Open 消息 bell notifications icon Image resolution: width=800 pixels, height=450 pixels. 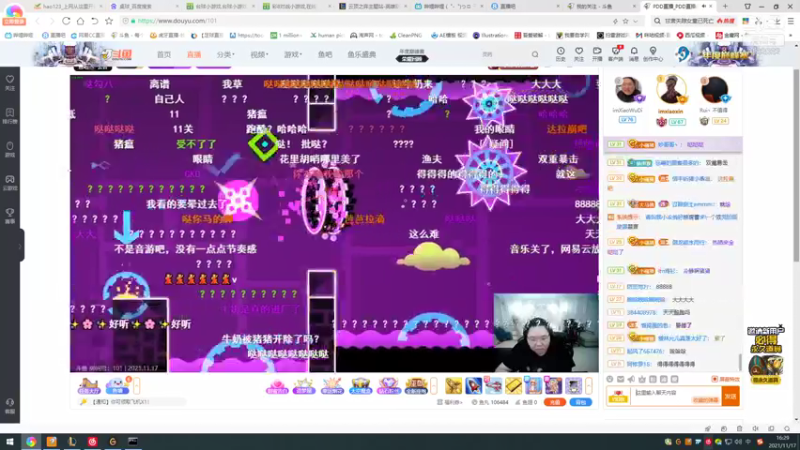coord(634,54)
